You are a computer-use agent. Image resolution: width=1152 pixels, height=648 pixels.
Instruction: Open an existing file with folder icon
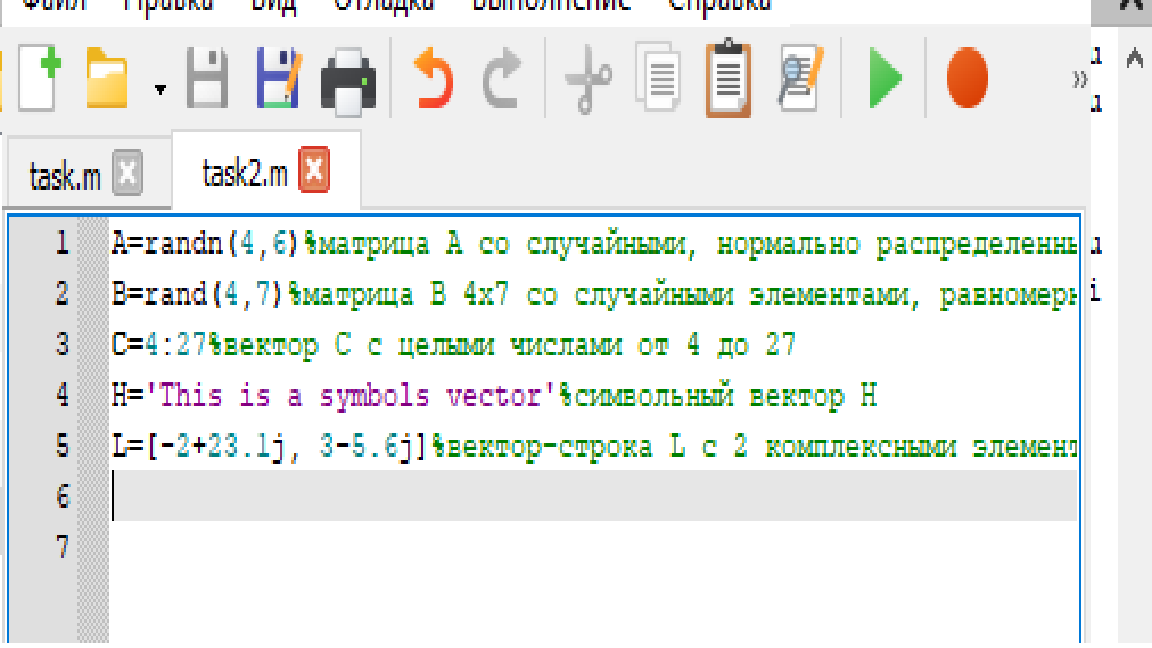click(x=107, y=80)
